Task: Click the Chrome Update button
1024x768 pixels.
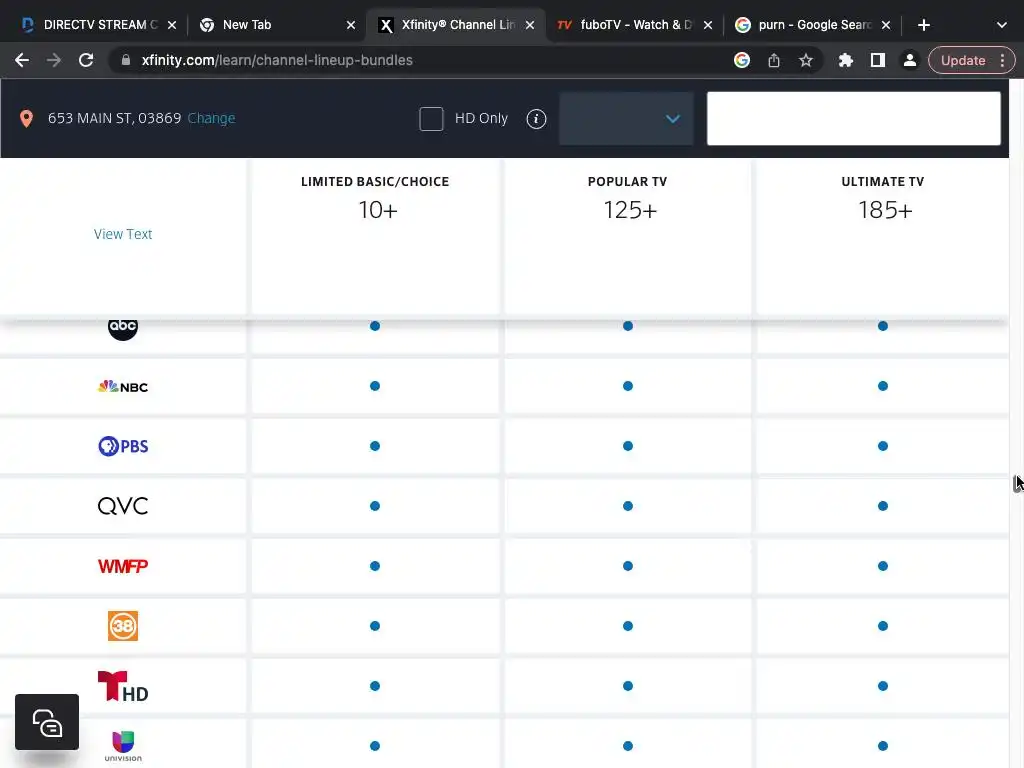Action: (963, 60)
